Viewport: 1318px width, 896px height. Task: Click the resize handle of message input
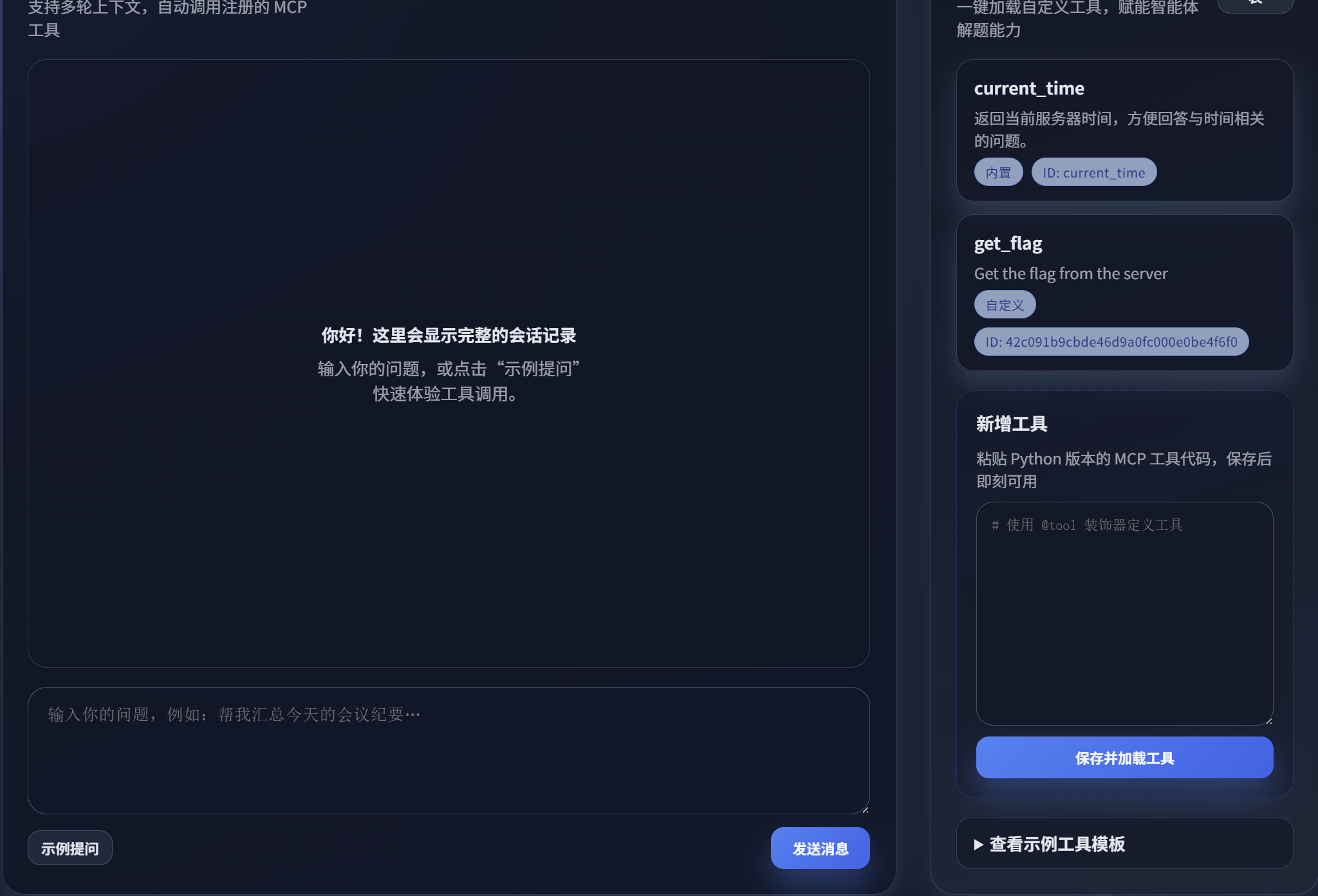click(x=865, y=809)
